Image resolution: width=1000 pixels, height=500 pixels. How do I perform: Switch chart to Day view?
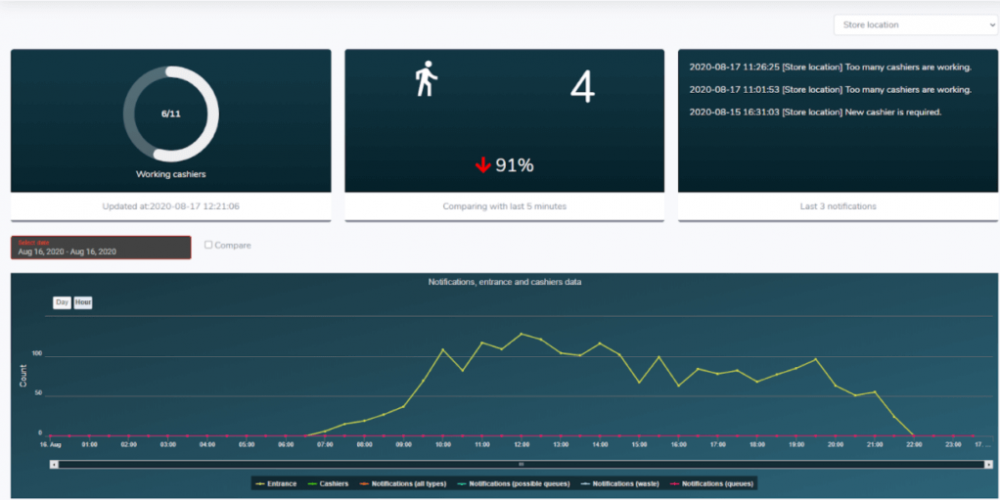coord(62,303)
